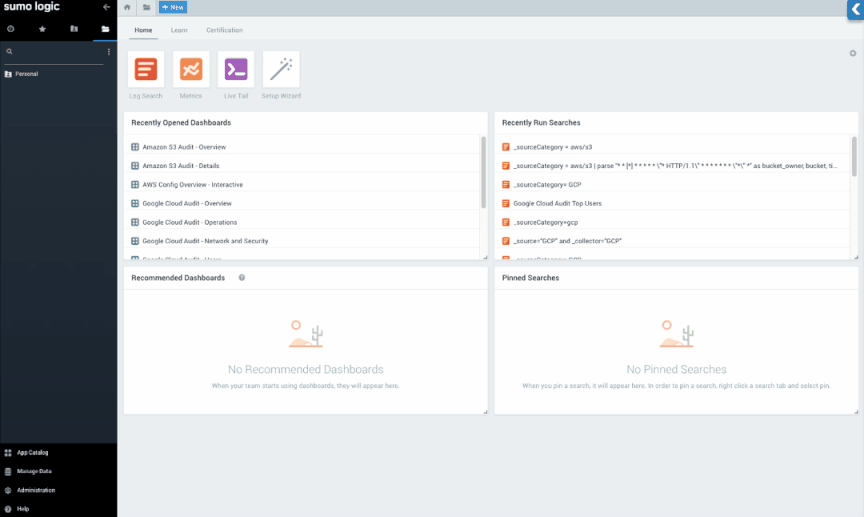Switch to the Home tab

tap(143, 30)
